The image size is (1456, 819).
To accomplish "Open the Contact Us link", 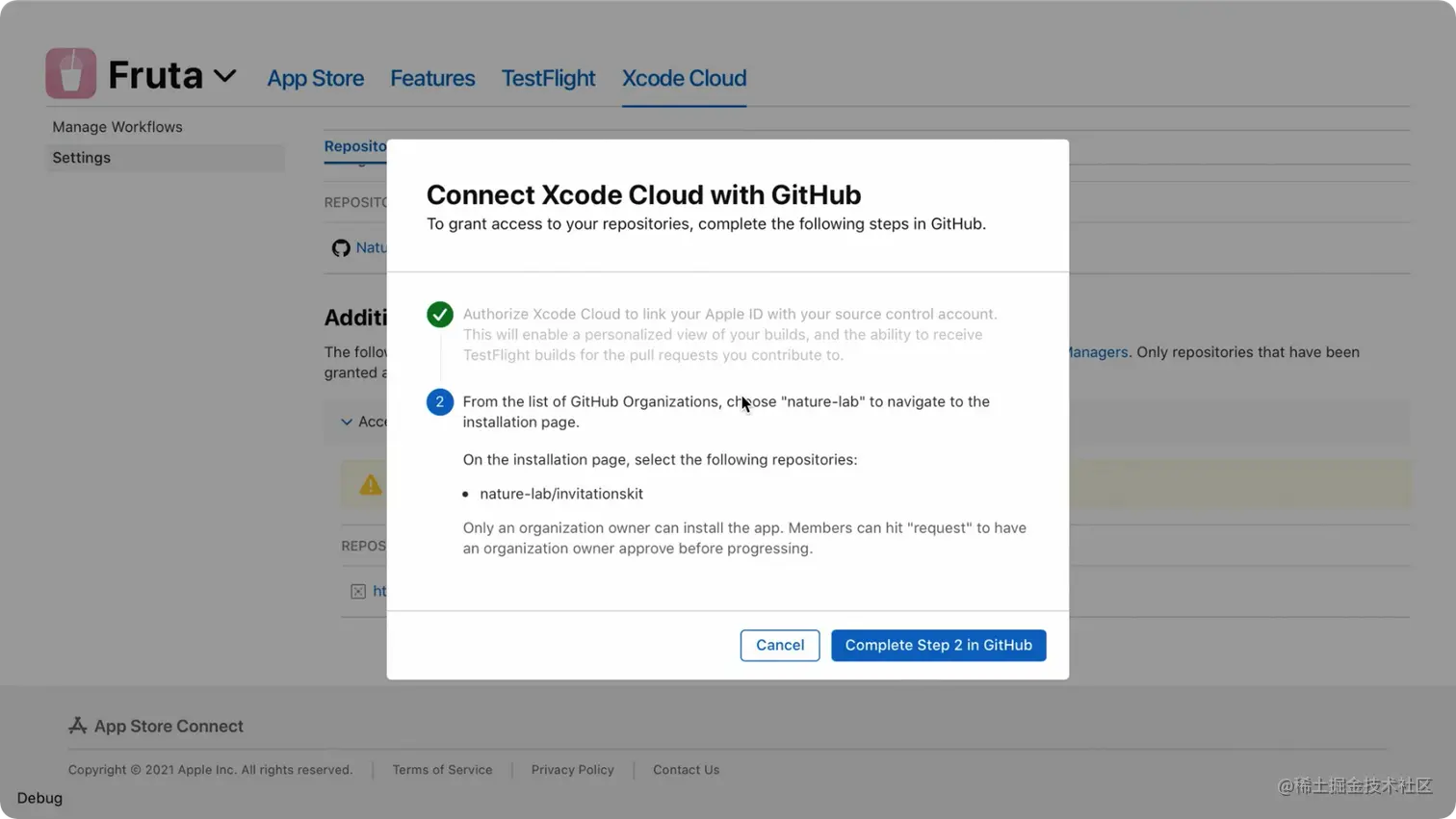I will (687, 770).
